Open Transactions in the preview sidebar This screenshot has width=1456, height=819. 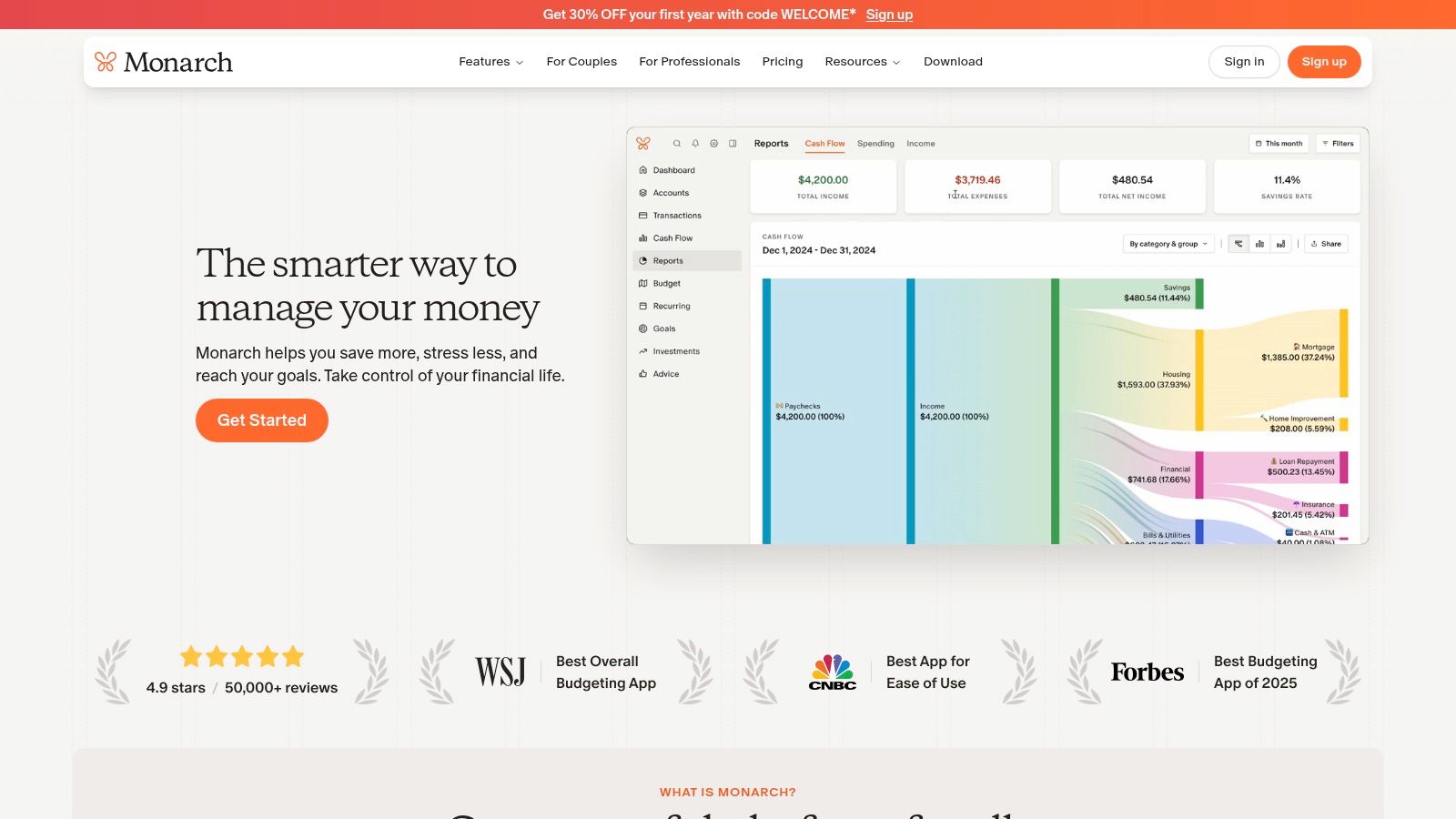pyautogui.click(x=687, y=216)
